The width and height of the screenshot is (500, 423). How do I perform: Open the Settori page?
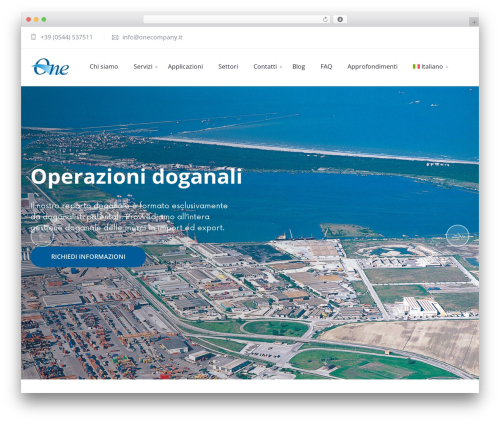pos(228,67)
